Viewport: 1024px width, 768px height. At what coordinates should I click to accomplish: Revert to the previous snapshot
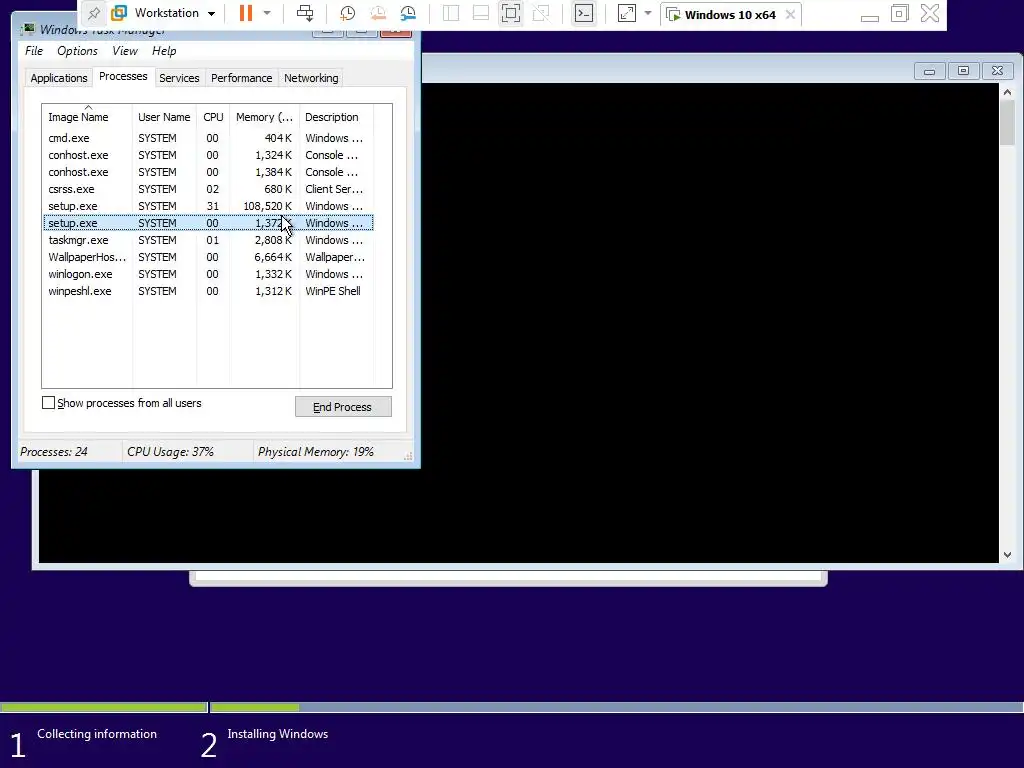377,13
